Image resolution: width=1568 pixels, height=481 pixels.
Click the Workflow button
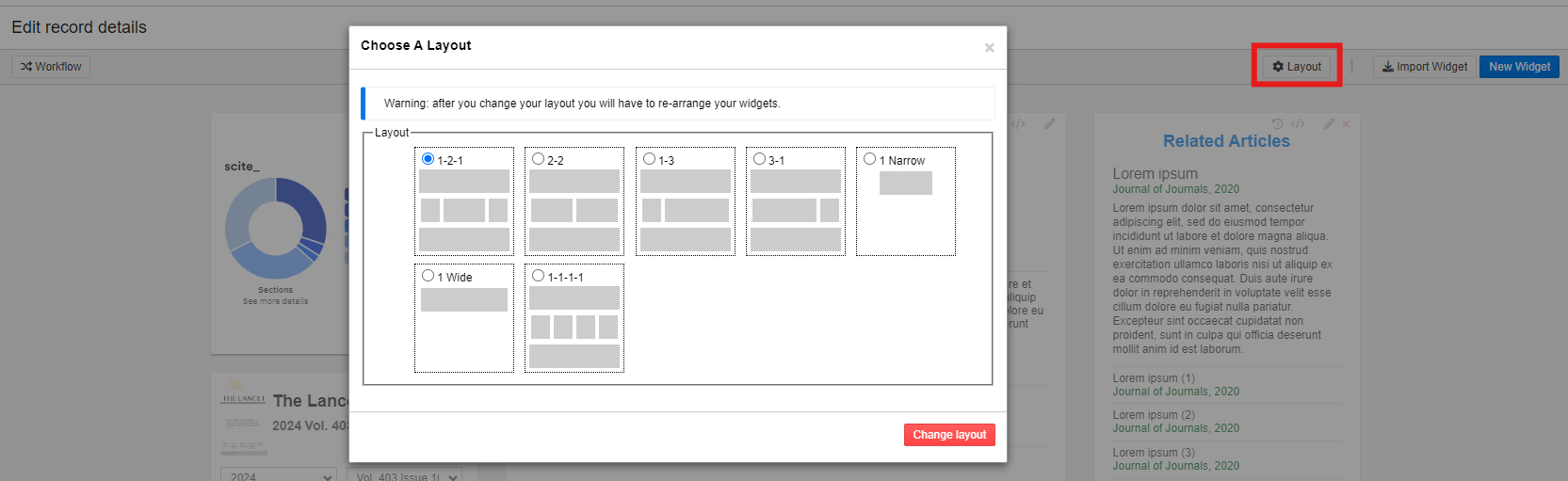click(51, 67)
